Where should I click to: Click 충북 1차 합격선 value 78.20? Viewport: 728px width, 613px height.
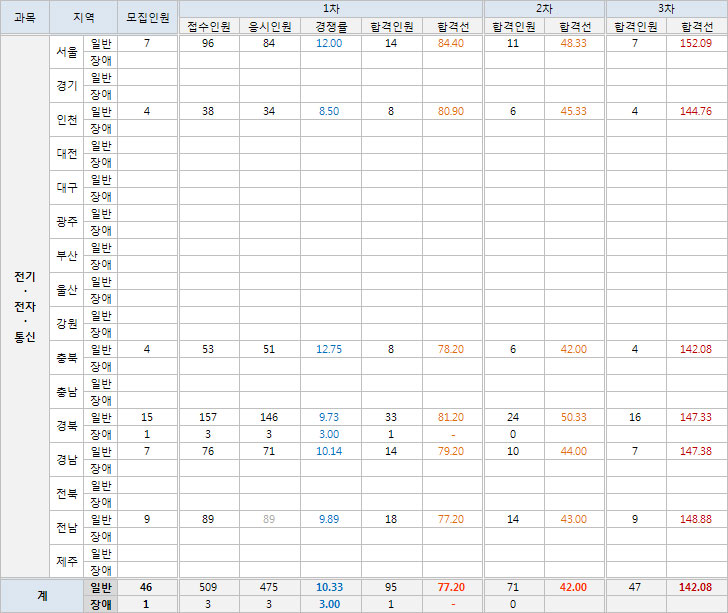(x=451, y=349)
